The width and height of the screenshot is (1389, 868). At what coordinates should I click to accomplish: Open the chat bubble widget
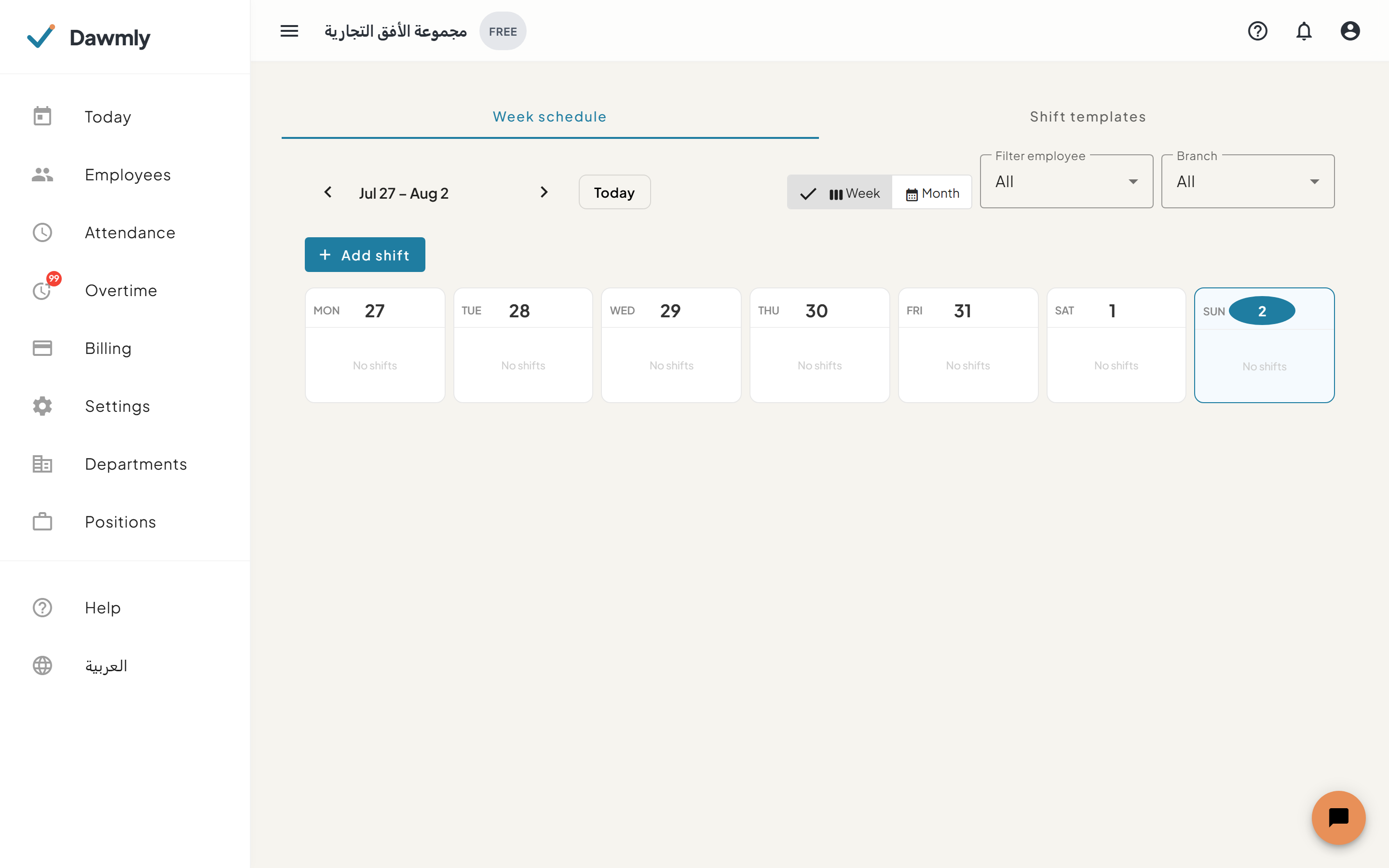[1338, 817]
